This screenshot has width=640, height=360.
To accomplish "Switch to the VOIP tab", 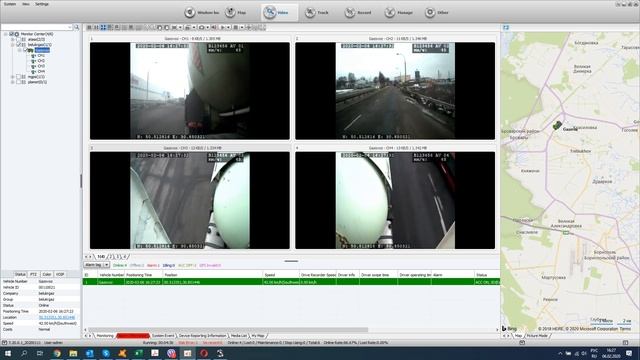I will [60, 274].
